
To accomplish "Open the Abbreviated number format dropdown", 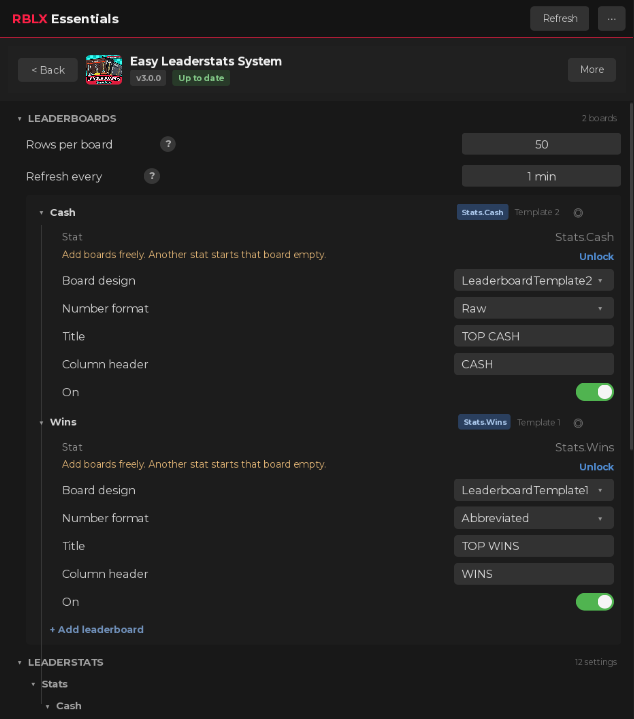I will pos(534,518).
